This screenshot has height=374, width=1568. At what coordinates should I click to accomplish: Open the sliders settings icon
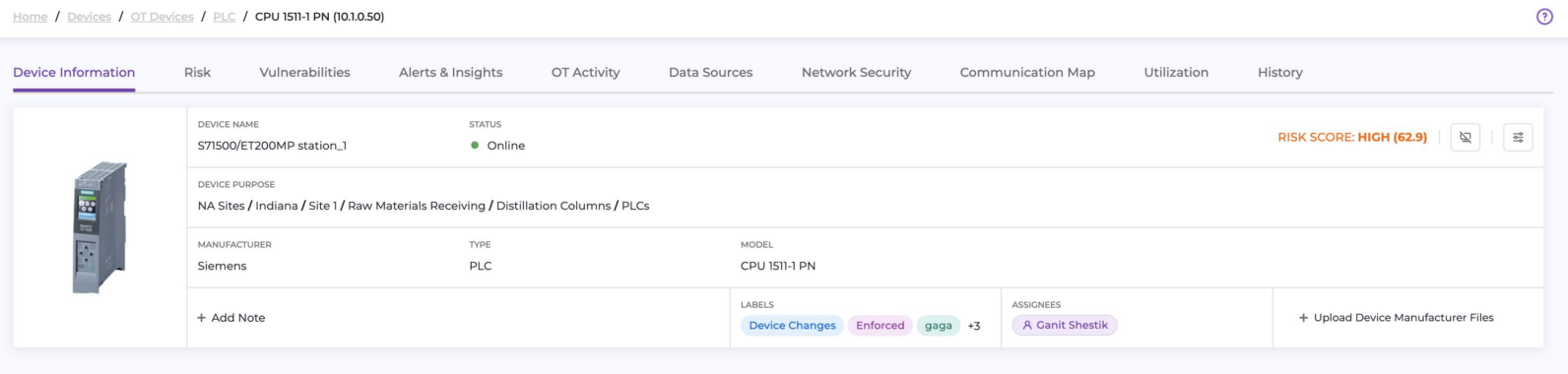tap(1518, 138)
